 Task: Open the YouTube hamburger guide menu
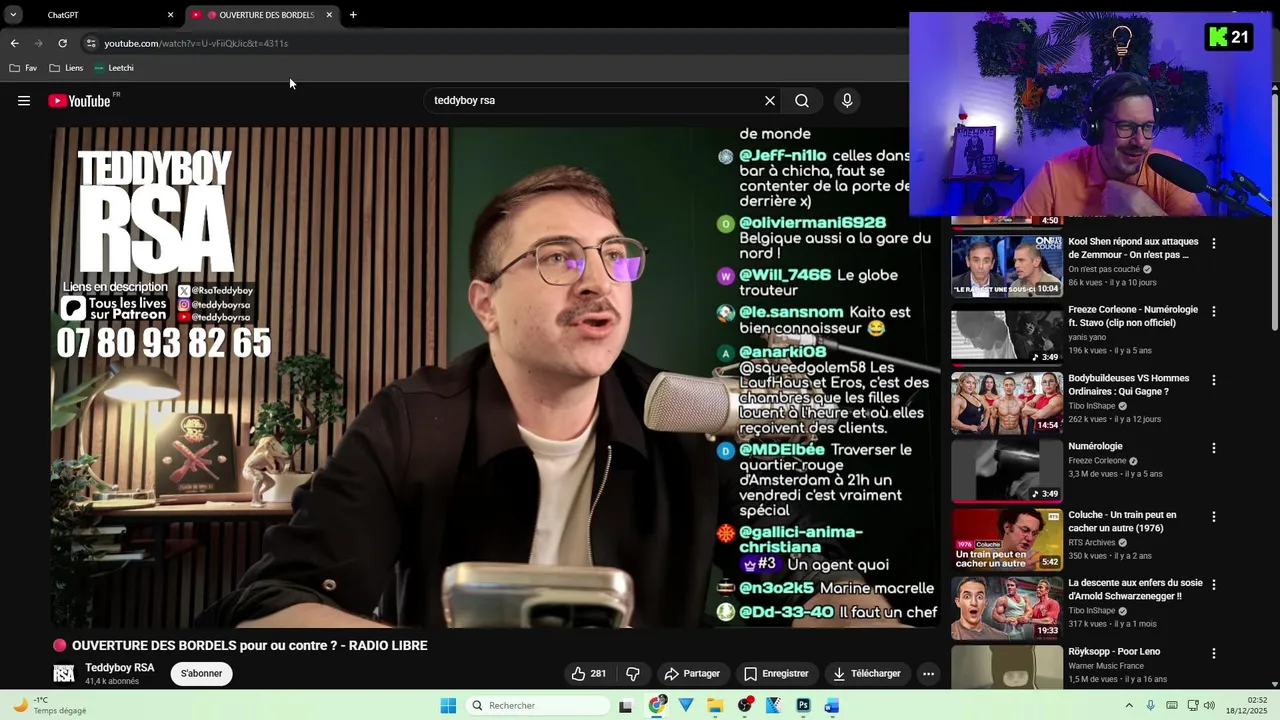24,101
